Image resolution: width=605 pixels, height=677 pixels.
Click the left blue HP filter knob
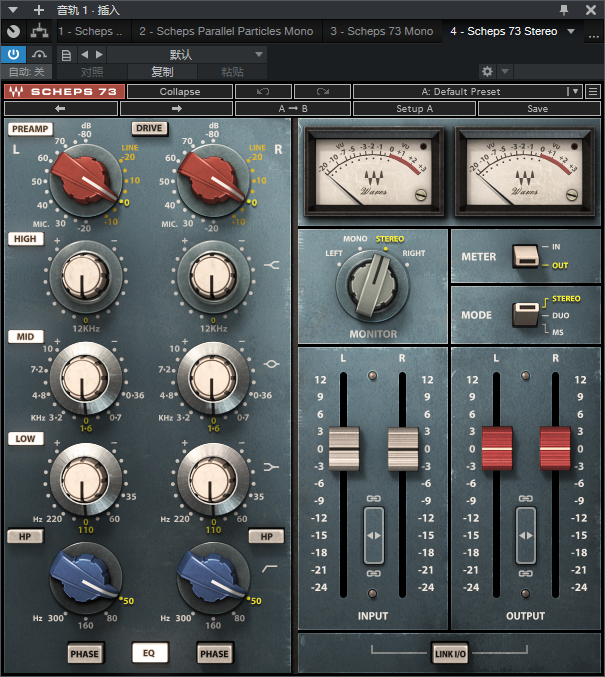[x=86, y=579]
